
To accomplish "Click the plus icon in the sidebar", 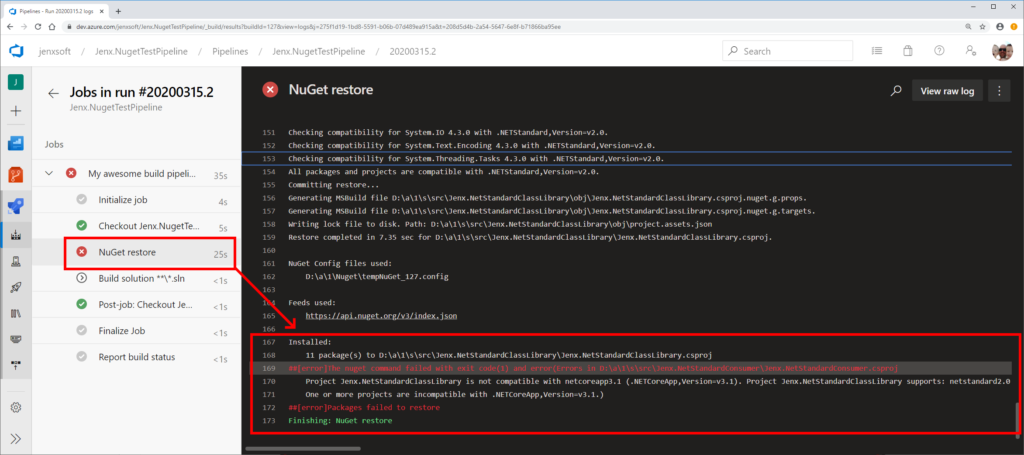I will tap(16, 111).
